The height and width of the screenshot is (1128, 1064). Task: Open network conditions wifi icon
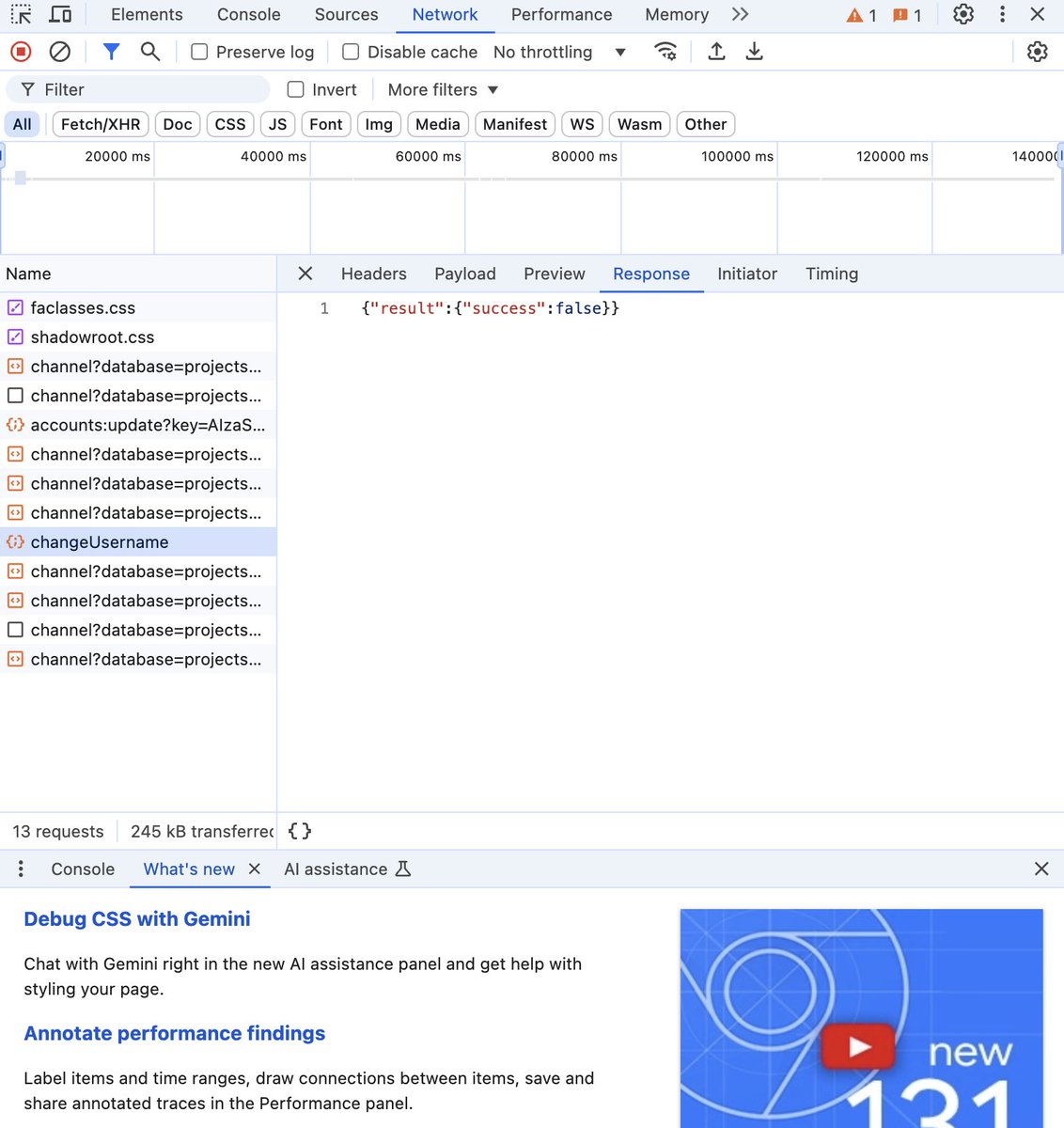coord(665,52)
